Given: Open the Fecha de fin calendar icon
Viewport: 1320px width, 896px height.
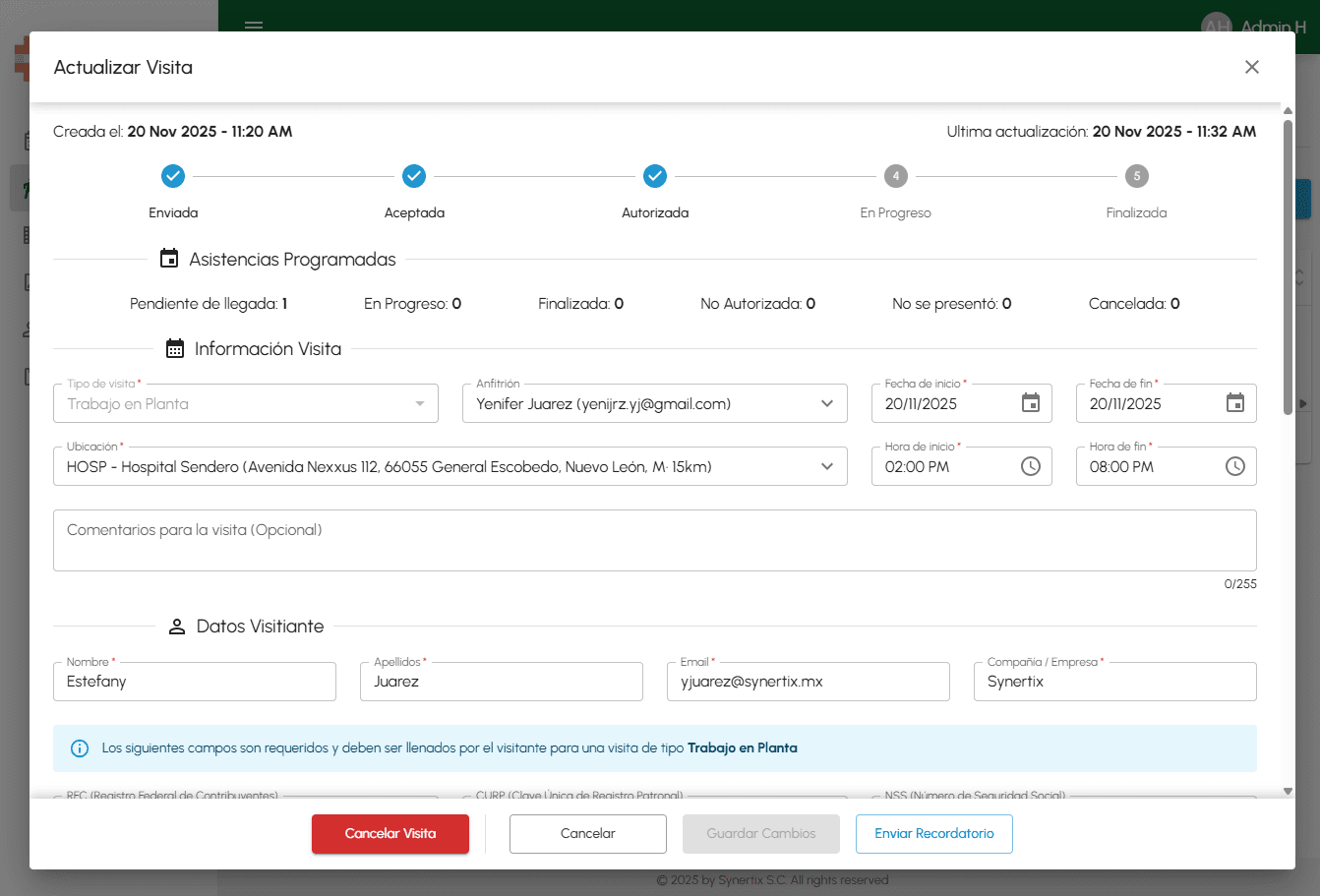Looking at the screenshot, I should click(x=1235, y=403).
